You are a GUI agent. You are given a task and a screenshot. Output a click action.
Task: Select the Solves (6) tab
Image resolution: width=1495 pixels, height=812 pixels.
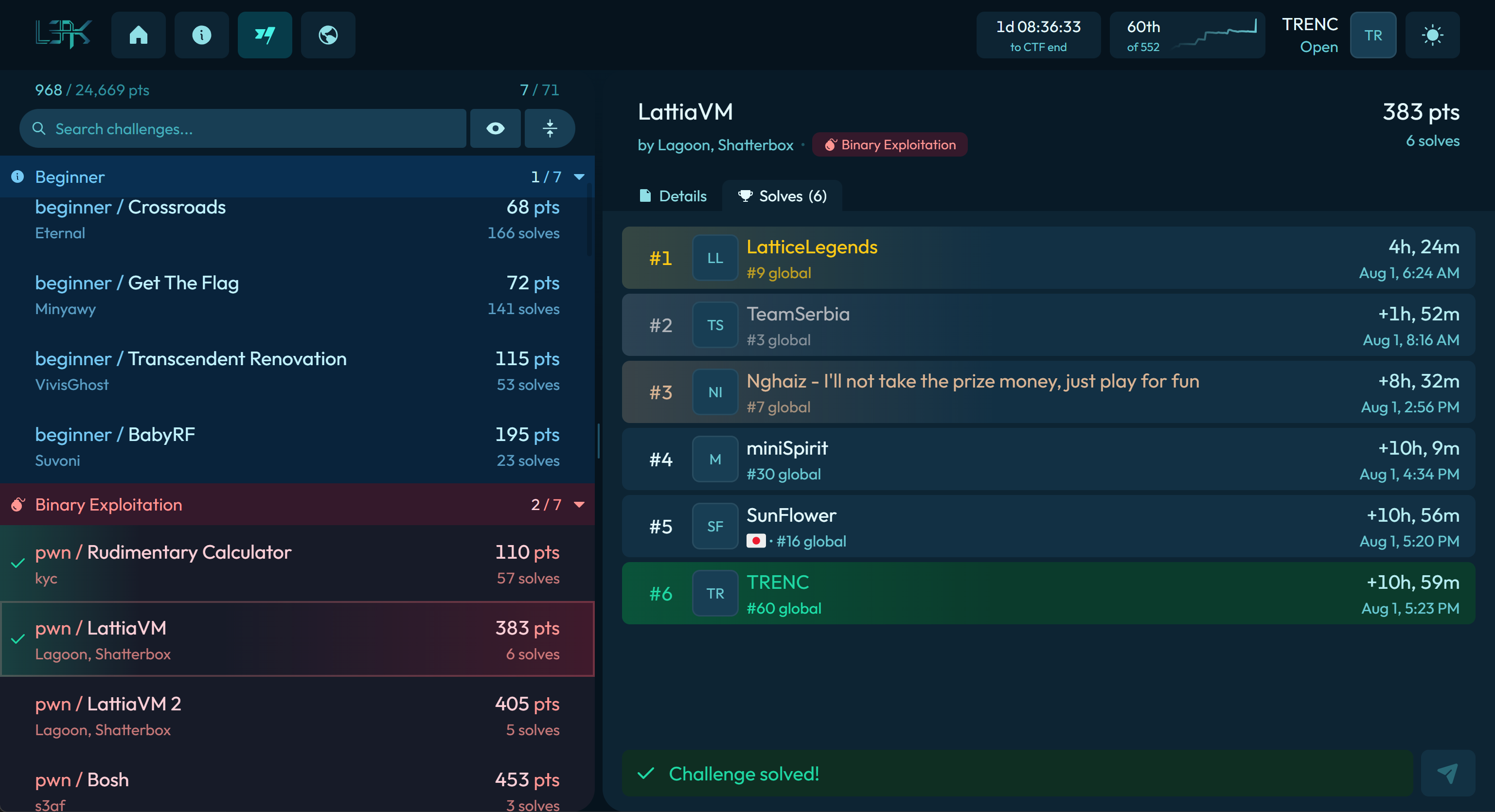point(782,196)
